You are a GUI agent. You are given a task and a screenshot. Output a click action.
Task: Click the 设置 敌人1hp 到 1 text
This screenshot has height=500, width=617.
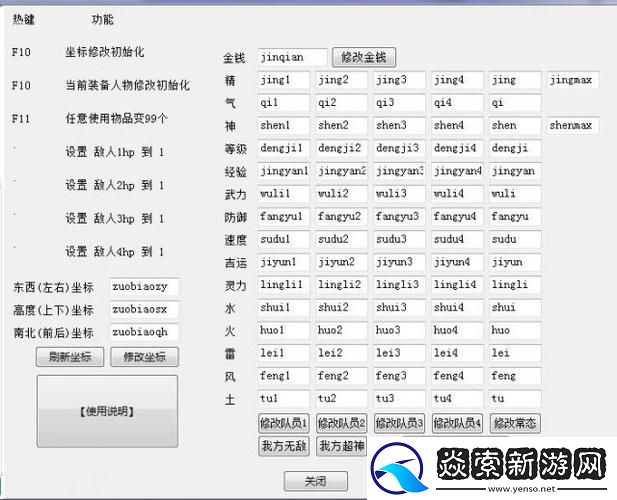coord(115,152)
